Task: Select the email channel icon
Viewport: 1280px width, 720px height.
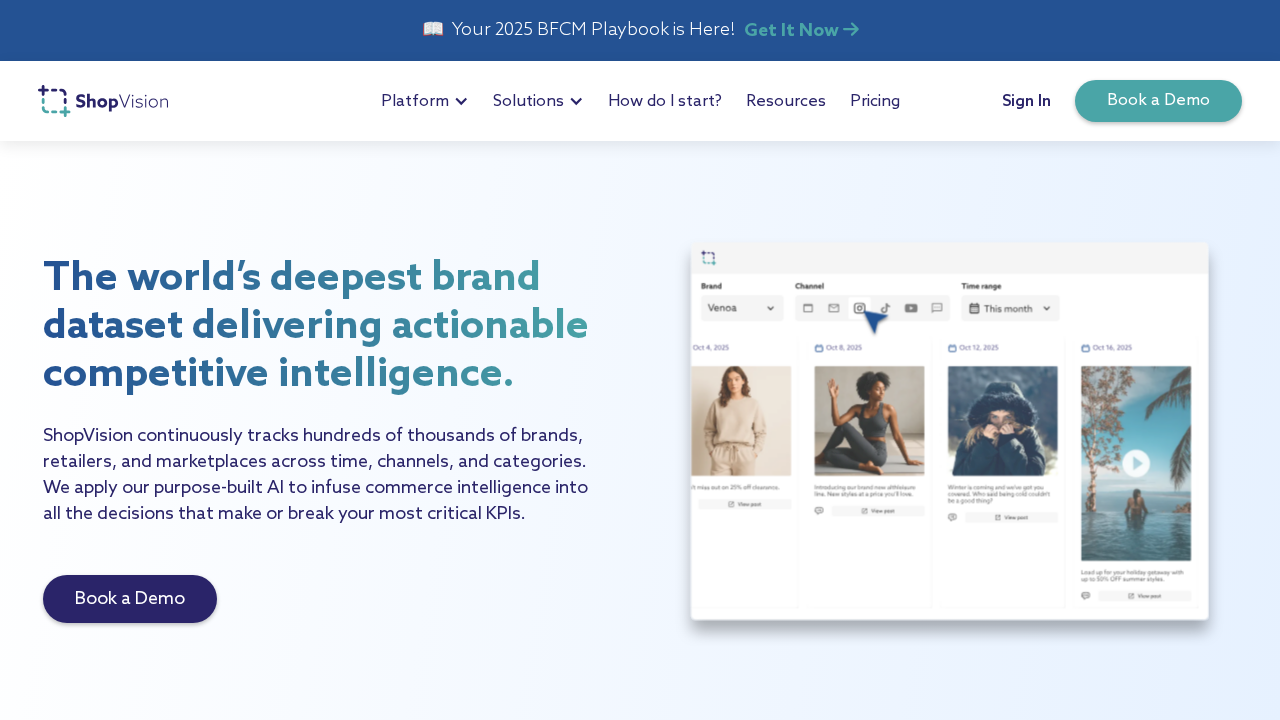Action: click(x=833, y=308)
